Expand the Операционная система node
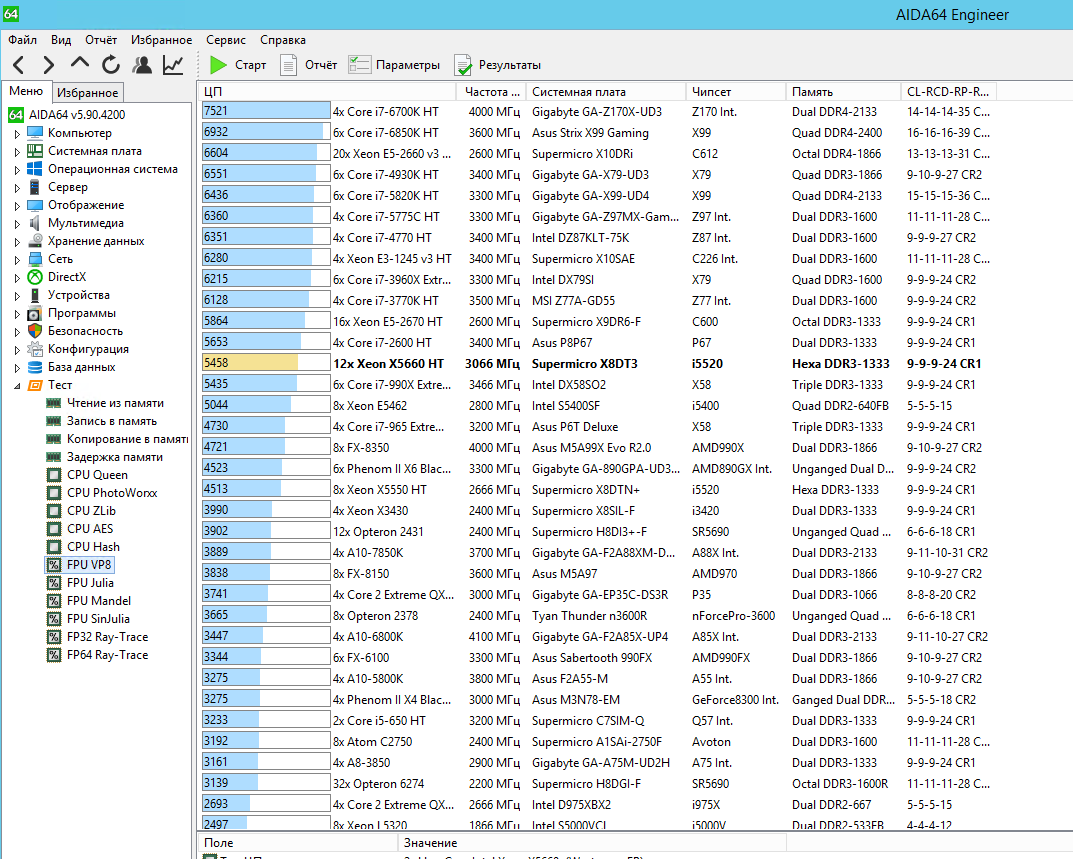This screenshot has height=859, width=1073. (x=17, y=169)
